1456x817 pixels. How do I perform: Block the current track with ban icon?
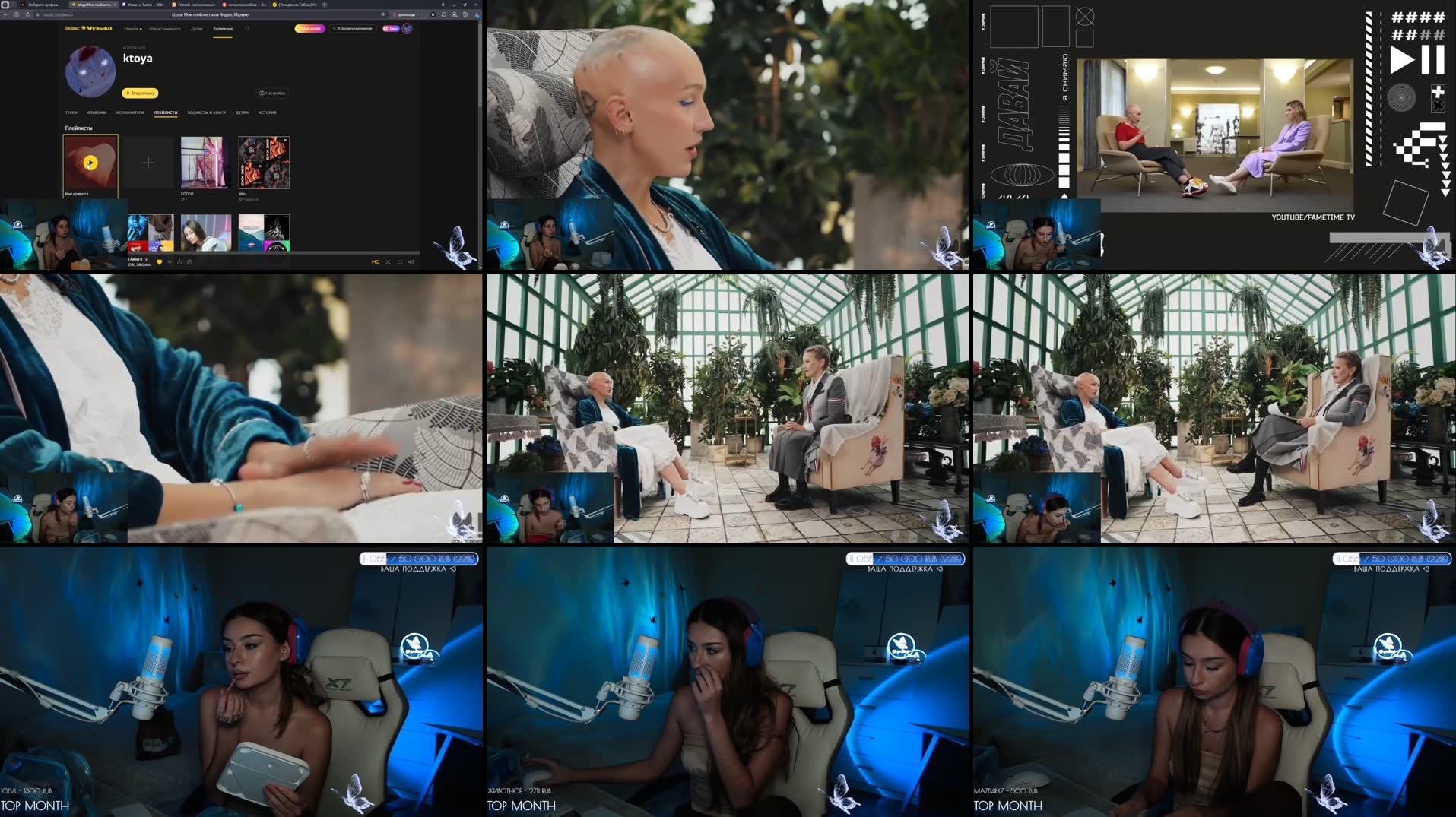pos(189,262)
